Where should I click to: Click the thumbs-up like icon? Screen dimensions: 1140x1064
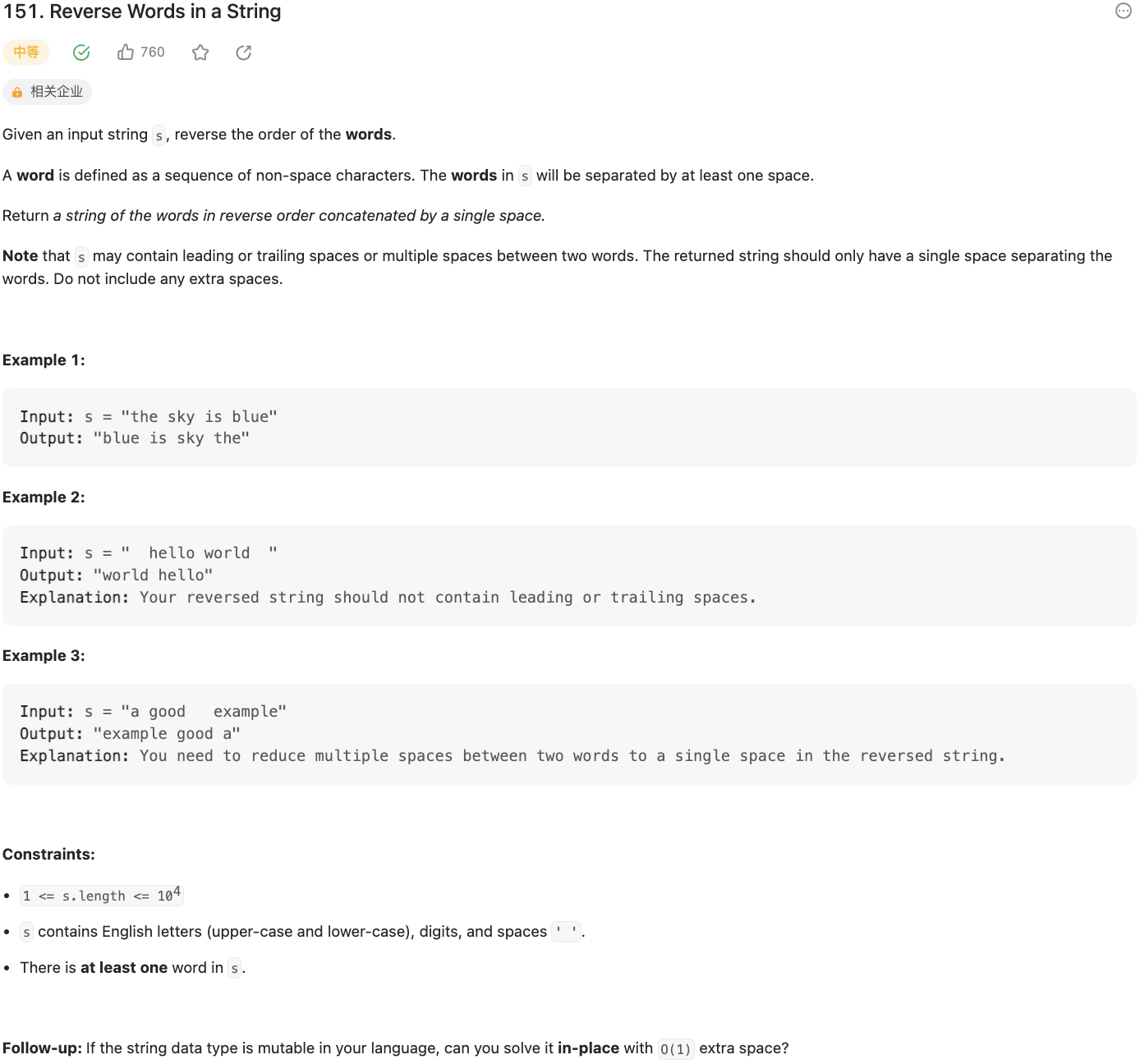point(126,53)
